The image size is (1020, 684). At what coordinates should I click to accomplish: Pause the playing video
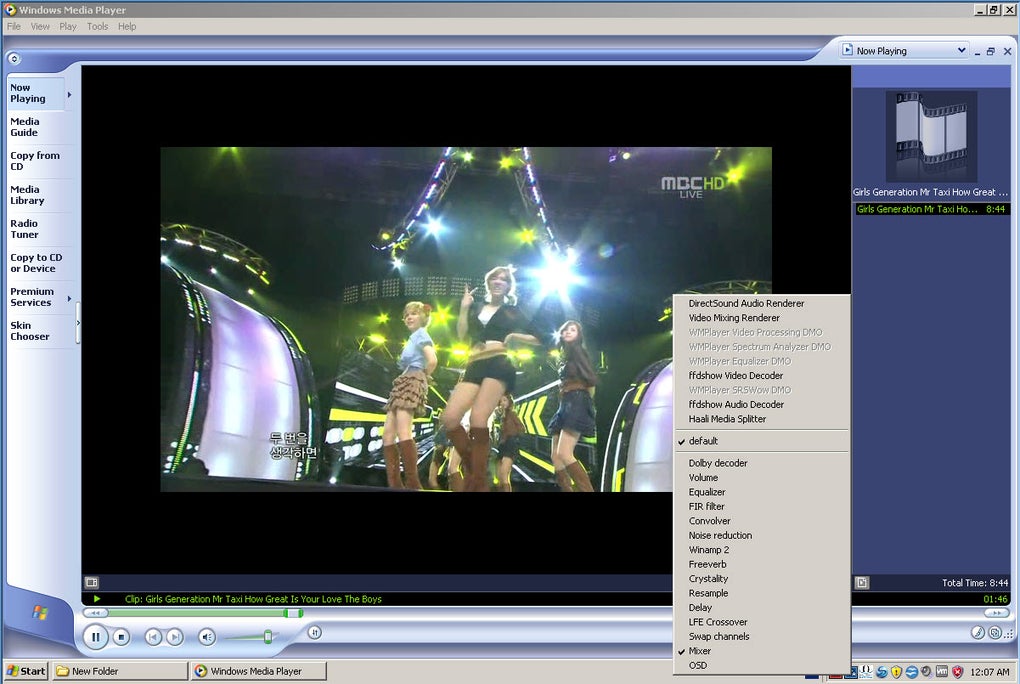pos(96,636)
